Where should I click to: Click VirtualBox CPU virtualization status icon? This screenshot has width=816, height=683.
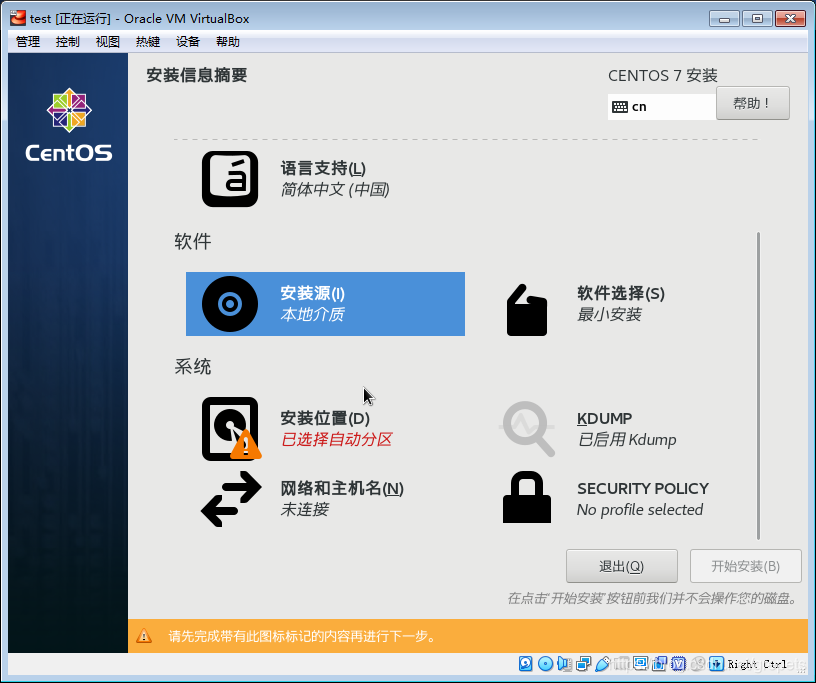(x=678, y=663)
